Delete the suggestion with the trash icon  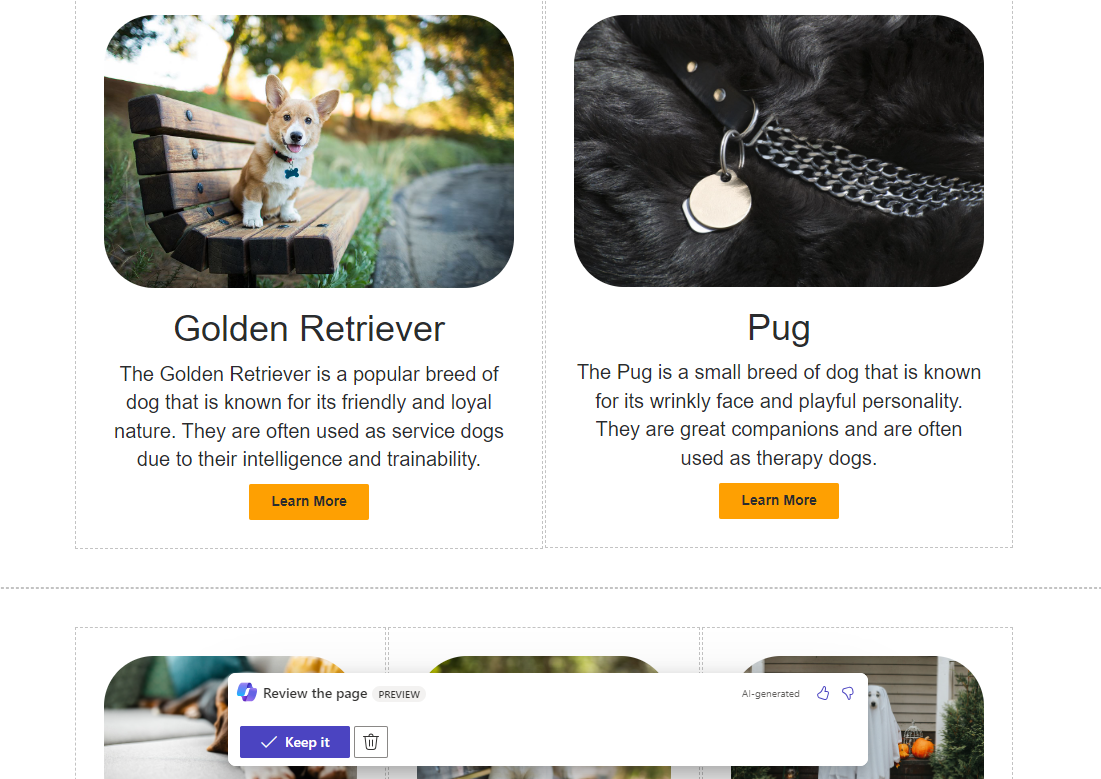point(371,742)
